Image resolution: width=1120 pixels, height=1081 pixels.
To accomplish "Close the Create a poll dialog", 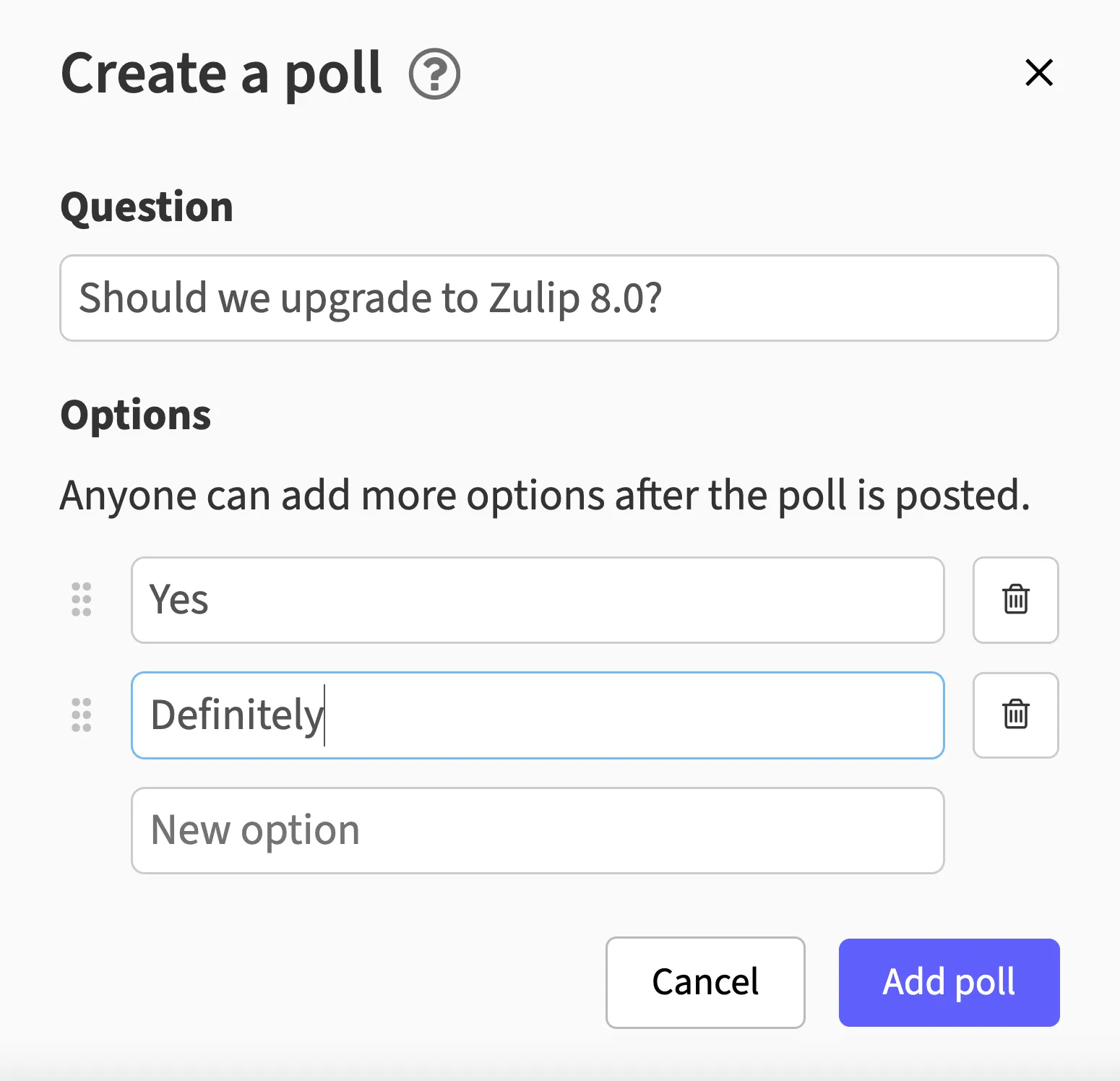I will coord(1039,73).
